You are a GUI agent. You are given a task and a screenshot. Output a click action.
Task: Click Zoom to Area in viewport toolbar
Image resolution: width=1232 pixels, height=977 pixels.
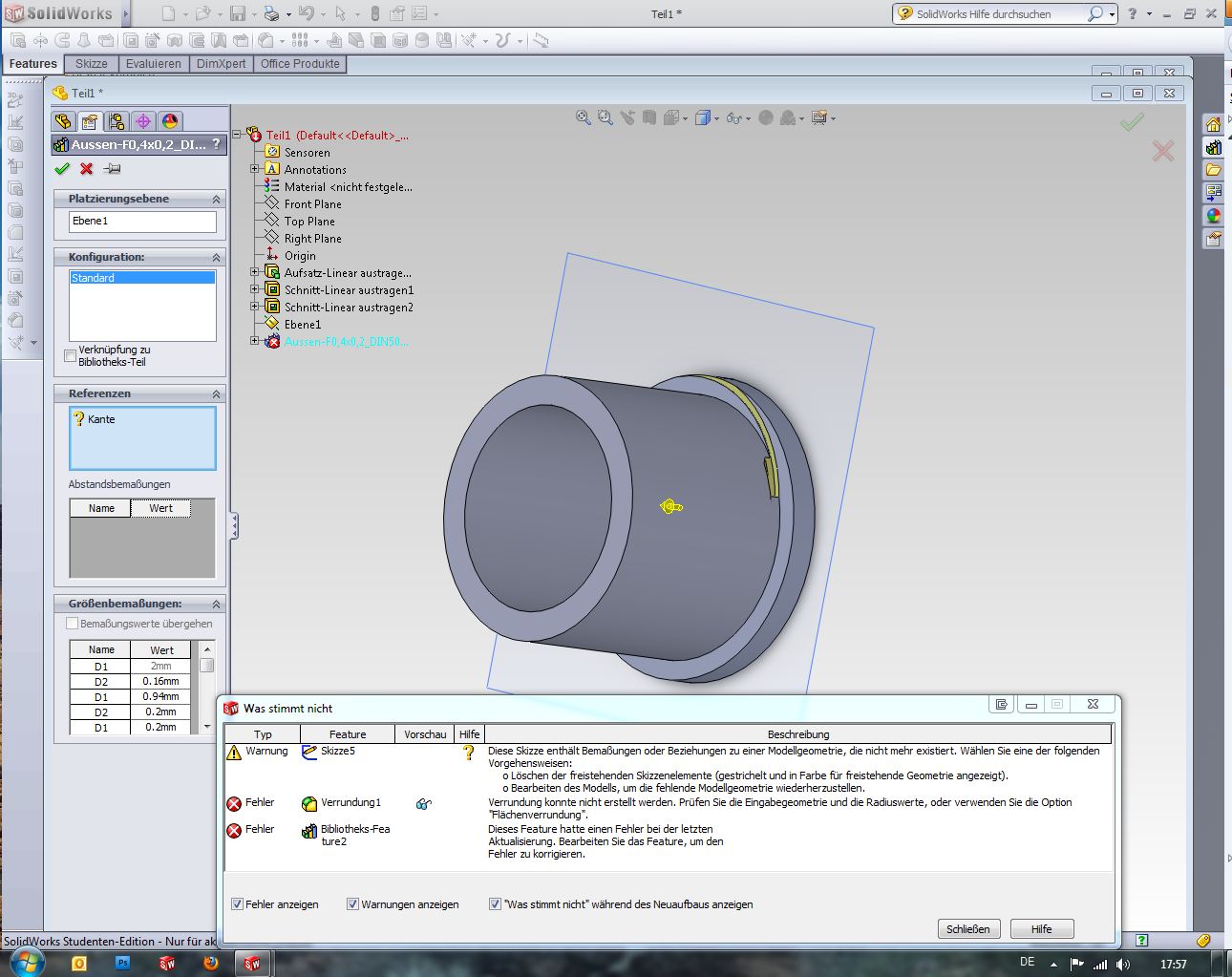tap(605, 117)
